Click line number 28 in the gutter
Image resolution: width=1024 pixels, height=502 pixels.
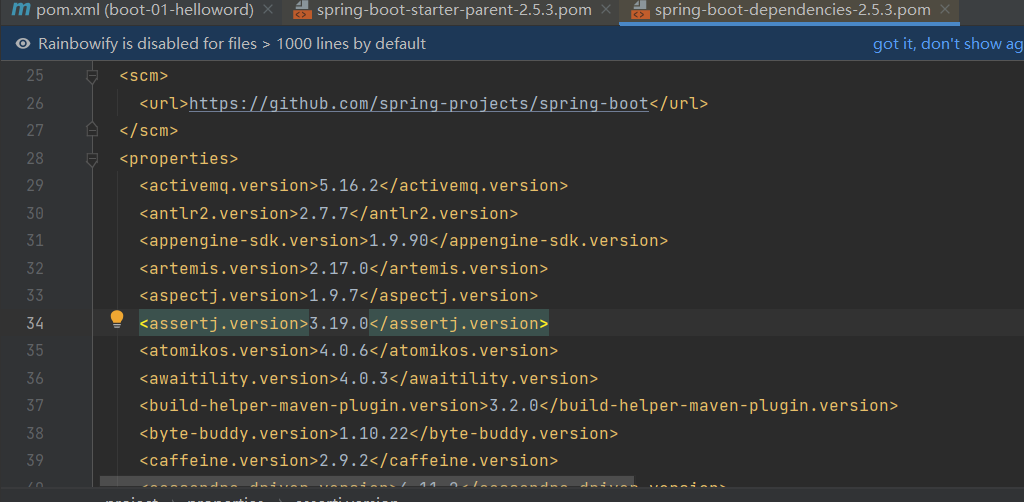(35, 158)
